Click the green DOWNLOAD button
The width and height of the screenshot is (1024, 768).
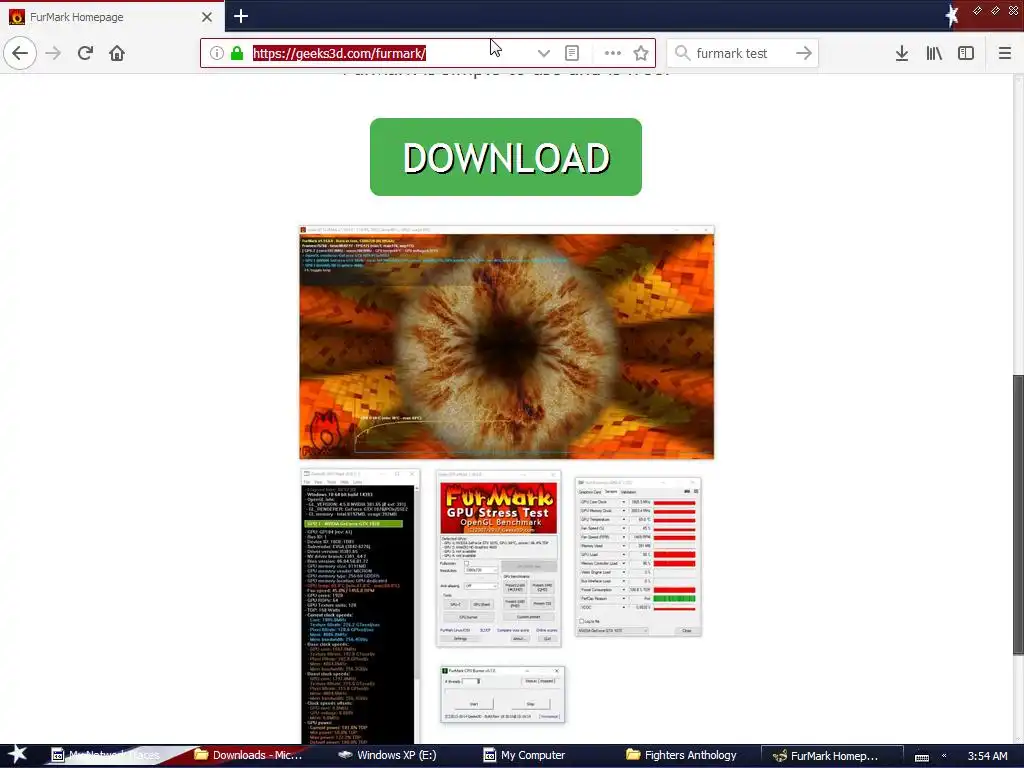505,157
